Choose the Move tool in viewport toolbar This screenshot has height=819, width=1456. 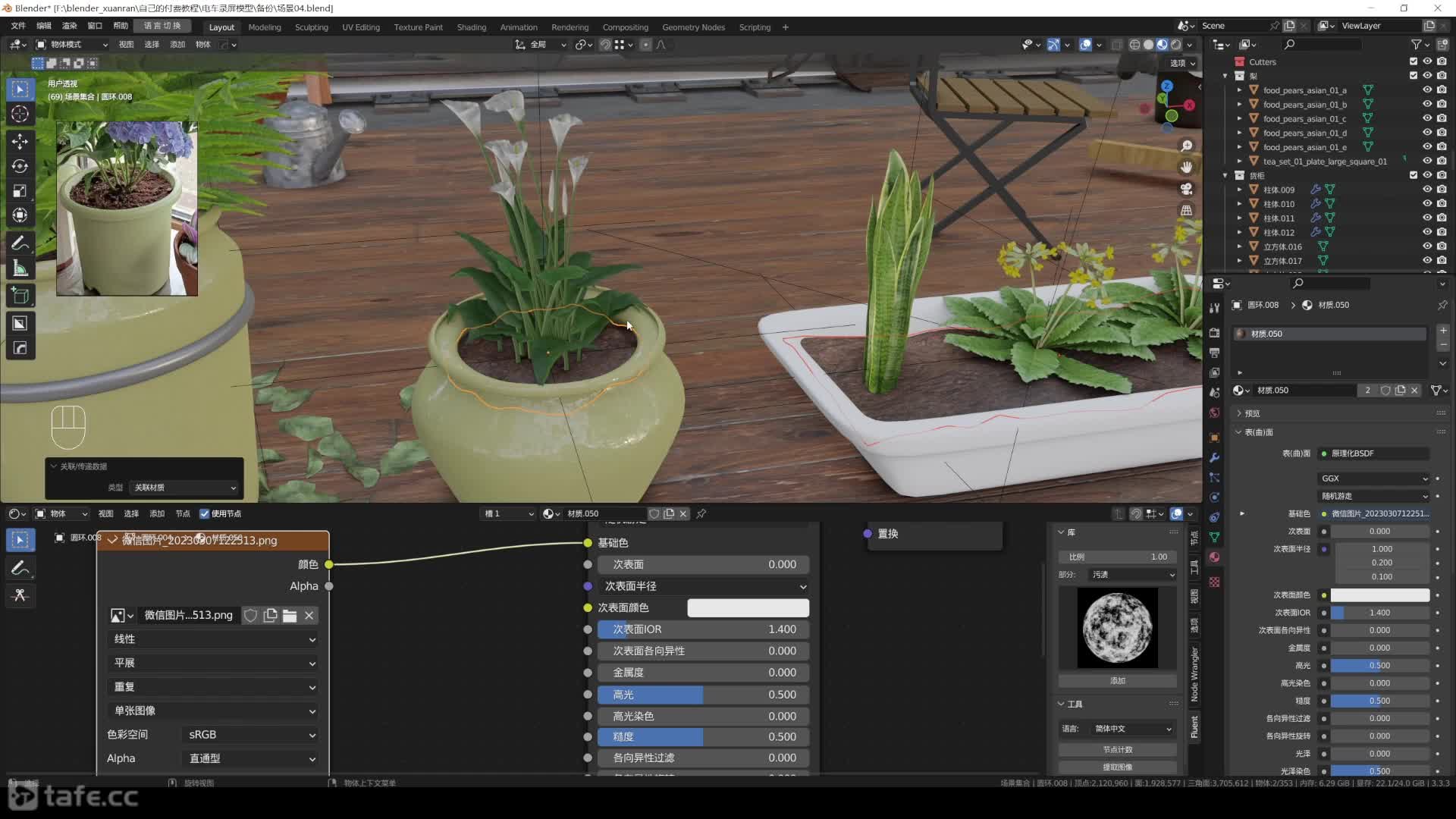pyautogui.click(x=20, y=142)
